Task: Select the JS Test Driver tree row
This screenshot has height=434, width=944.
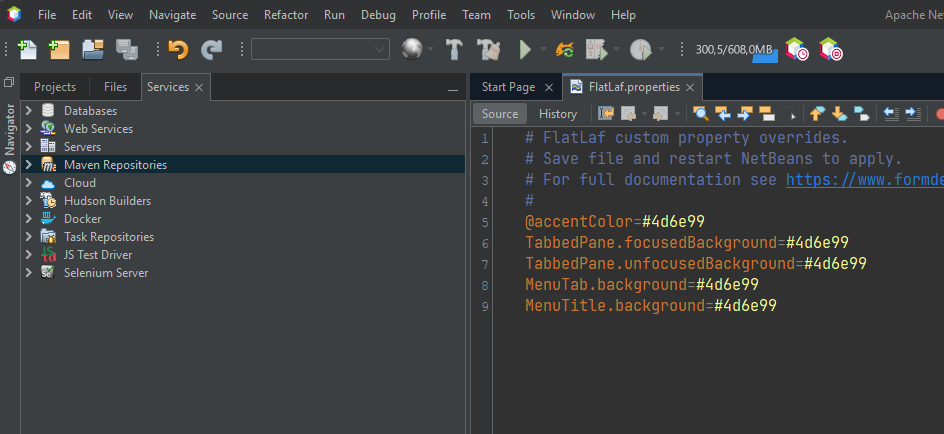Action: tap(243, 255)
